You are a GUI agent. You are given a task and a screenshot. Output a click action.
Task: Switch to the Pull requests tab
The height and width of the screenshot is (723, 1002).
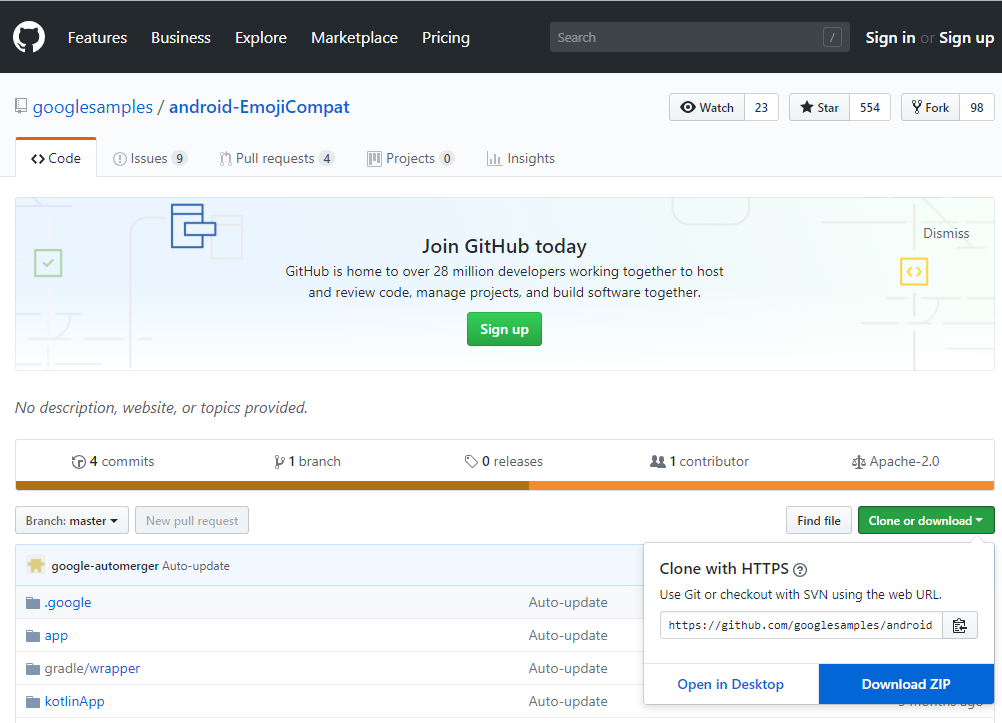coord(275,158)
